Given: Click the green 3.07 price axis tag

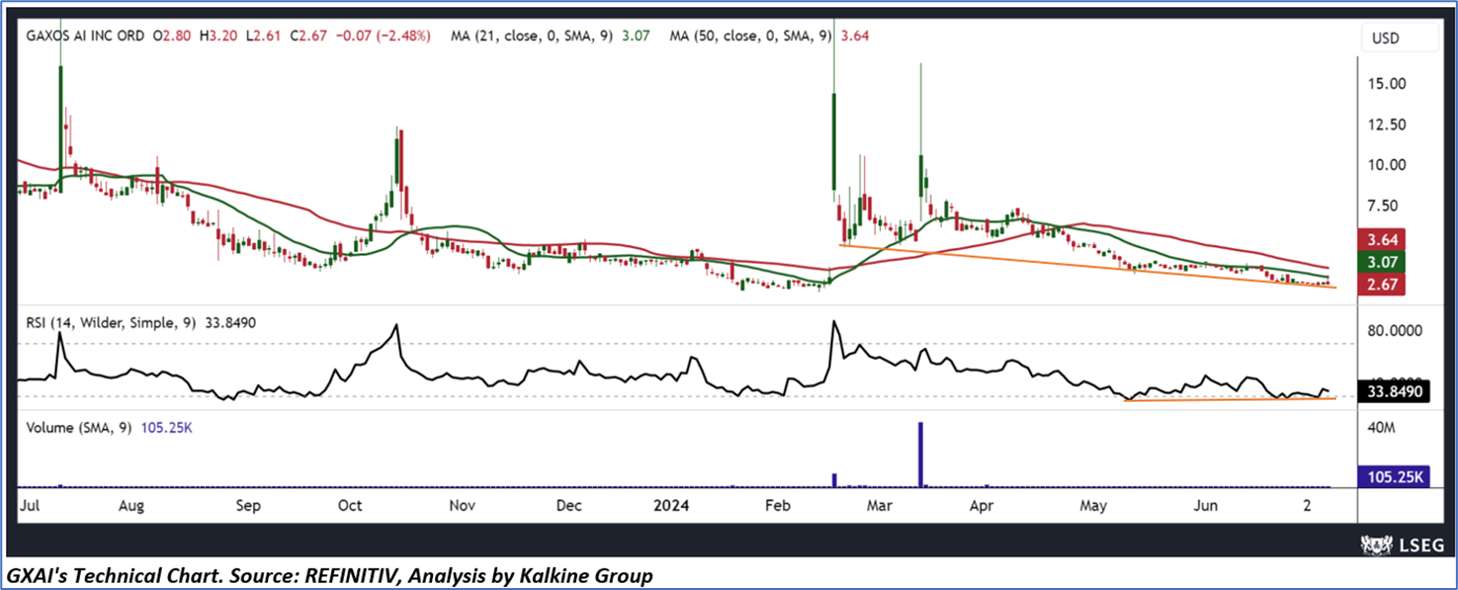Looking at the screenshot, I should (x=1382, y=262).
